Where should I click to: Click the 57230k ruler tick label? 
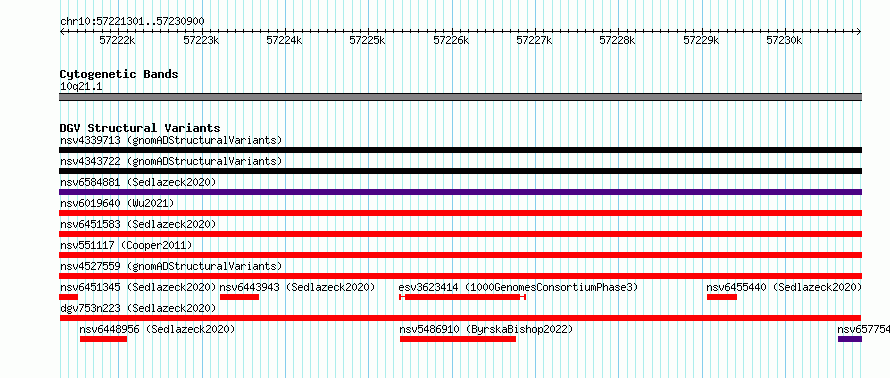[784, 40]
